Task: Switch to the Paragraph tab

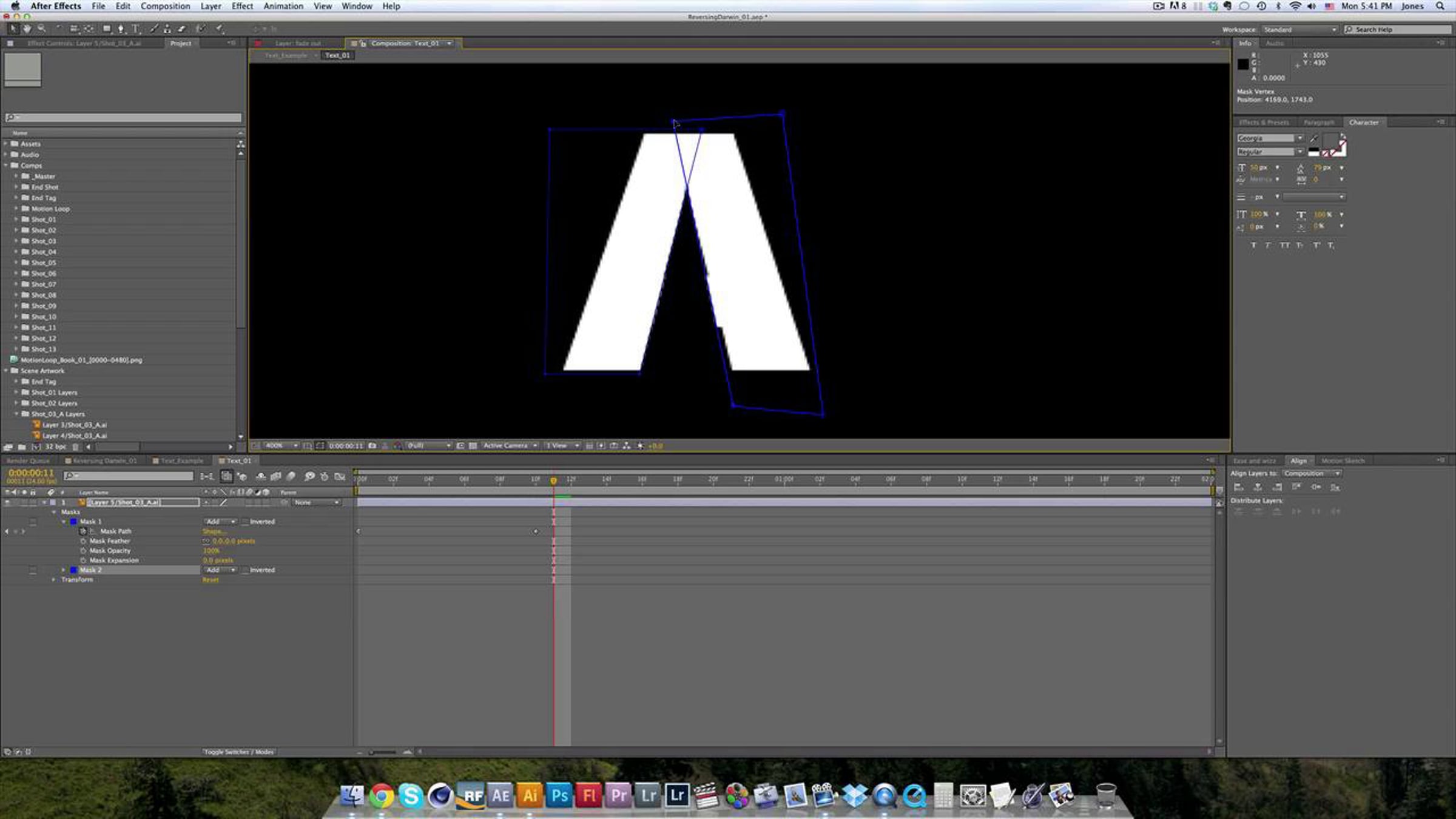Action: pyautogui.click(x=1318, y=123)
